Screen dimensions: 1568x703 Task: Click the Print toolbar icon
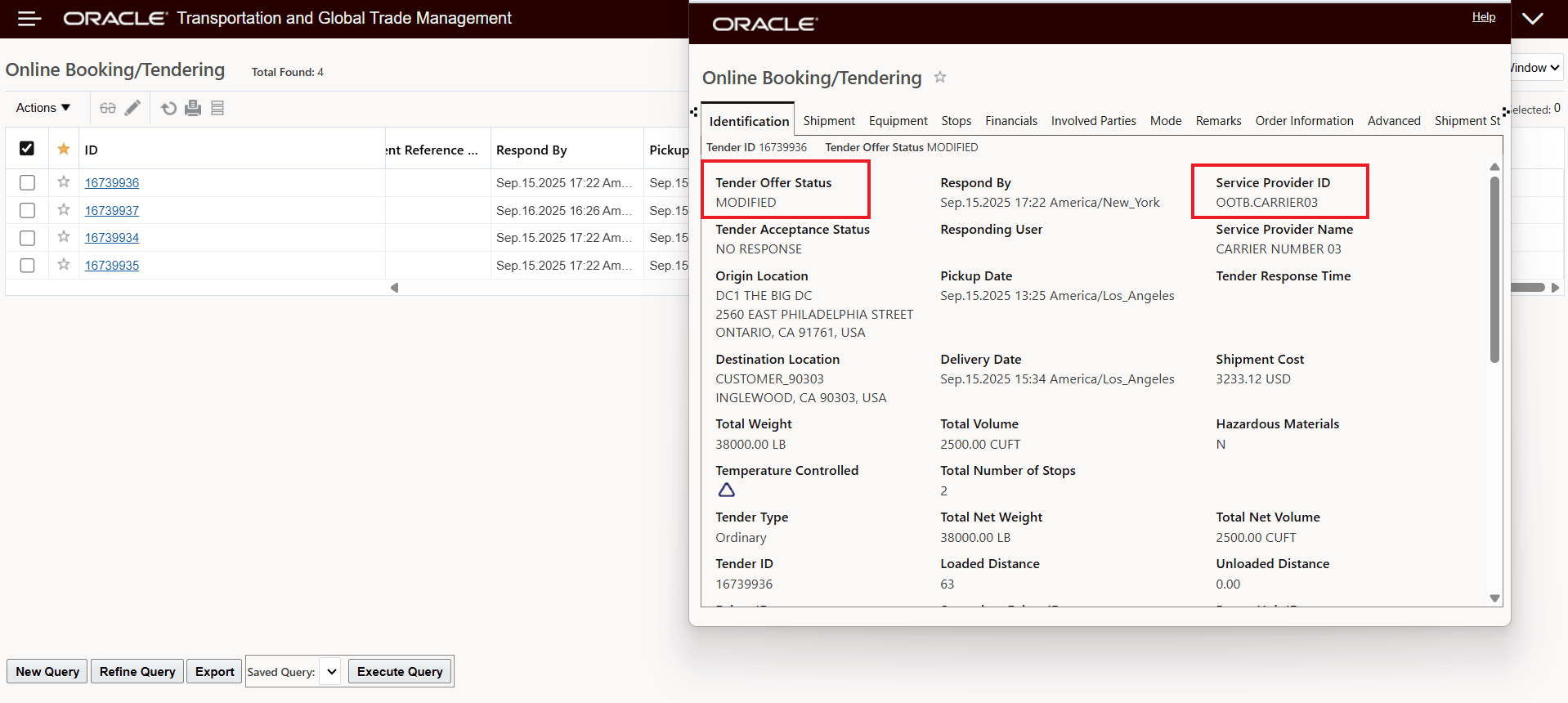(193, 108)
